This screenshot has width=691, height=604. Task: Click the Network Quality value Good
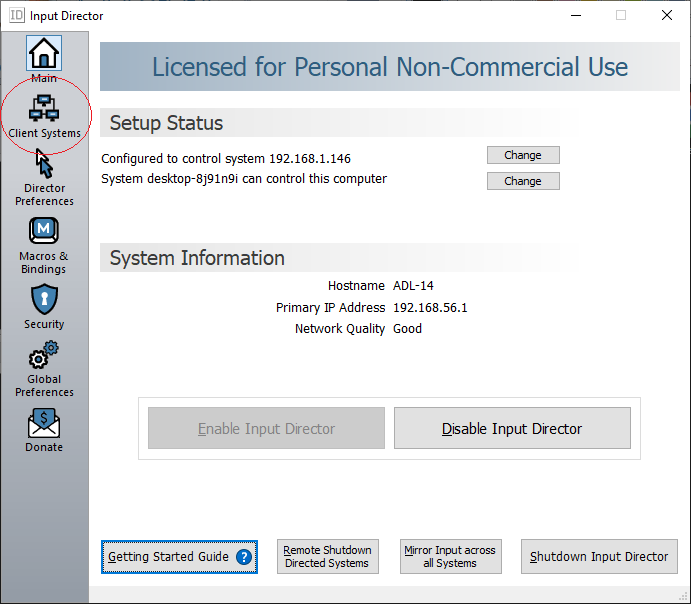(407, 329)
